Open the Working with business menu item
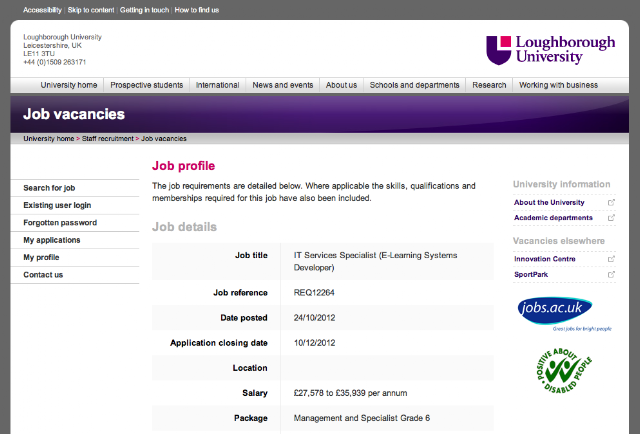This screenshot has width=640, height=434. click(558, 85)
